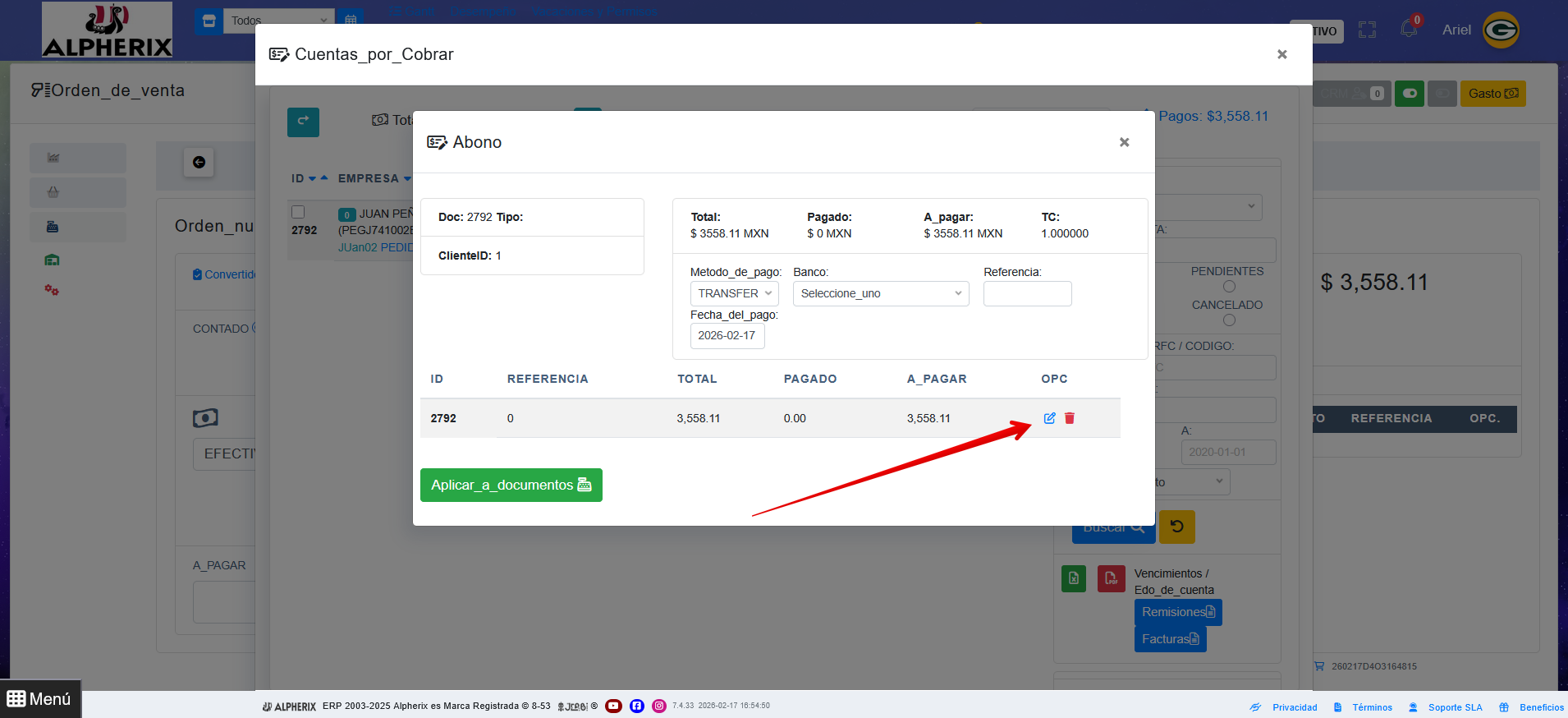Click the YouTube icon in footer

click(x=613, y=706)
